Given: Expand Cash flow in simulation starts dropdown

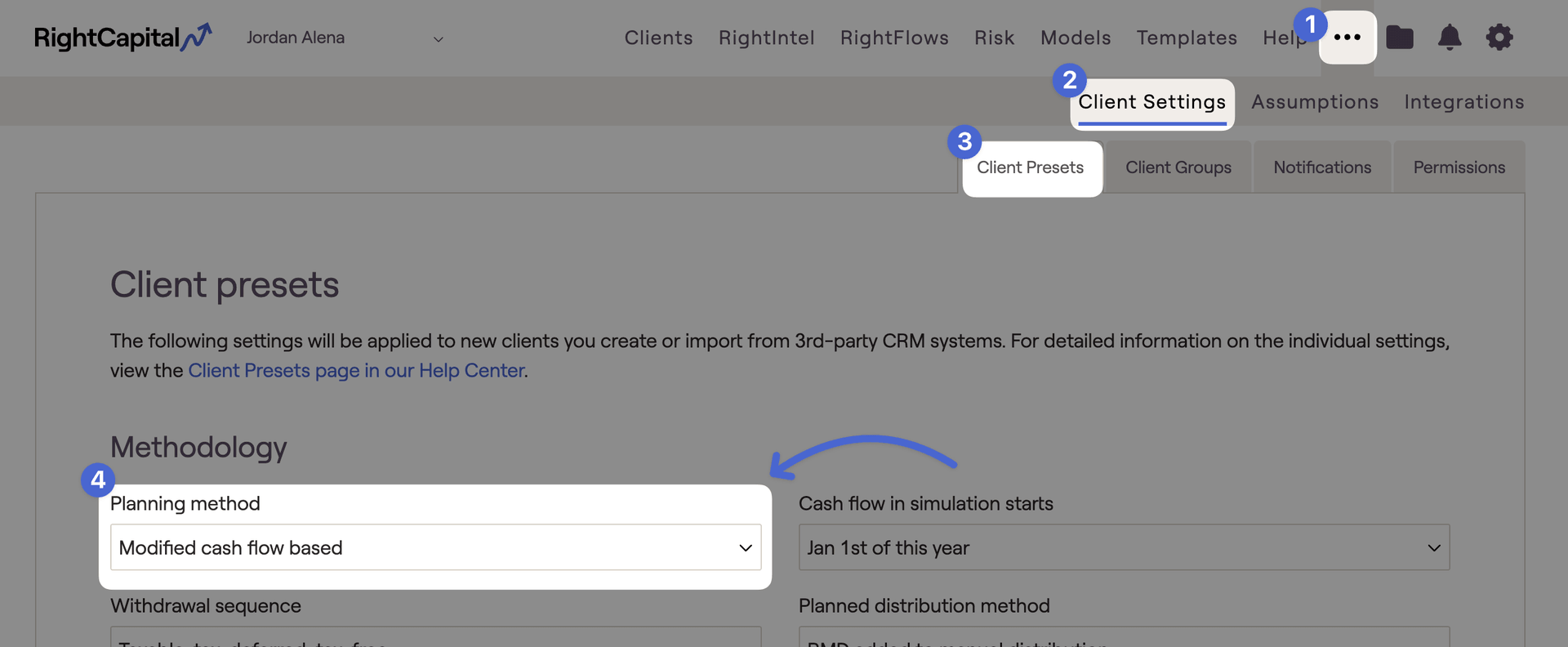Looking at the screenshot, I should [x=1124, y=547].
